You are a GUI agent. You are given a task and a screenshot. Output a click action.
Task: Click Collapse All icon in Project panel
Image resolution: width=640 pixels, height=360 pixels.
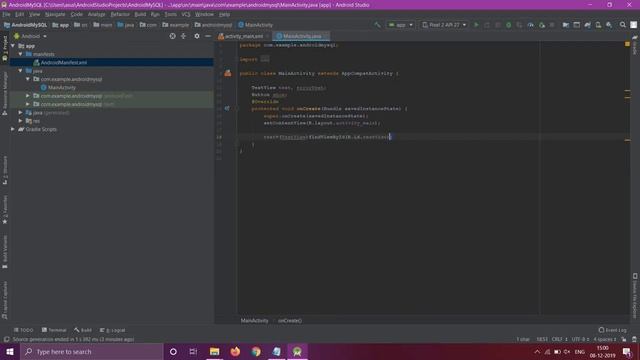pyautogui.click(x=183, y=36)
